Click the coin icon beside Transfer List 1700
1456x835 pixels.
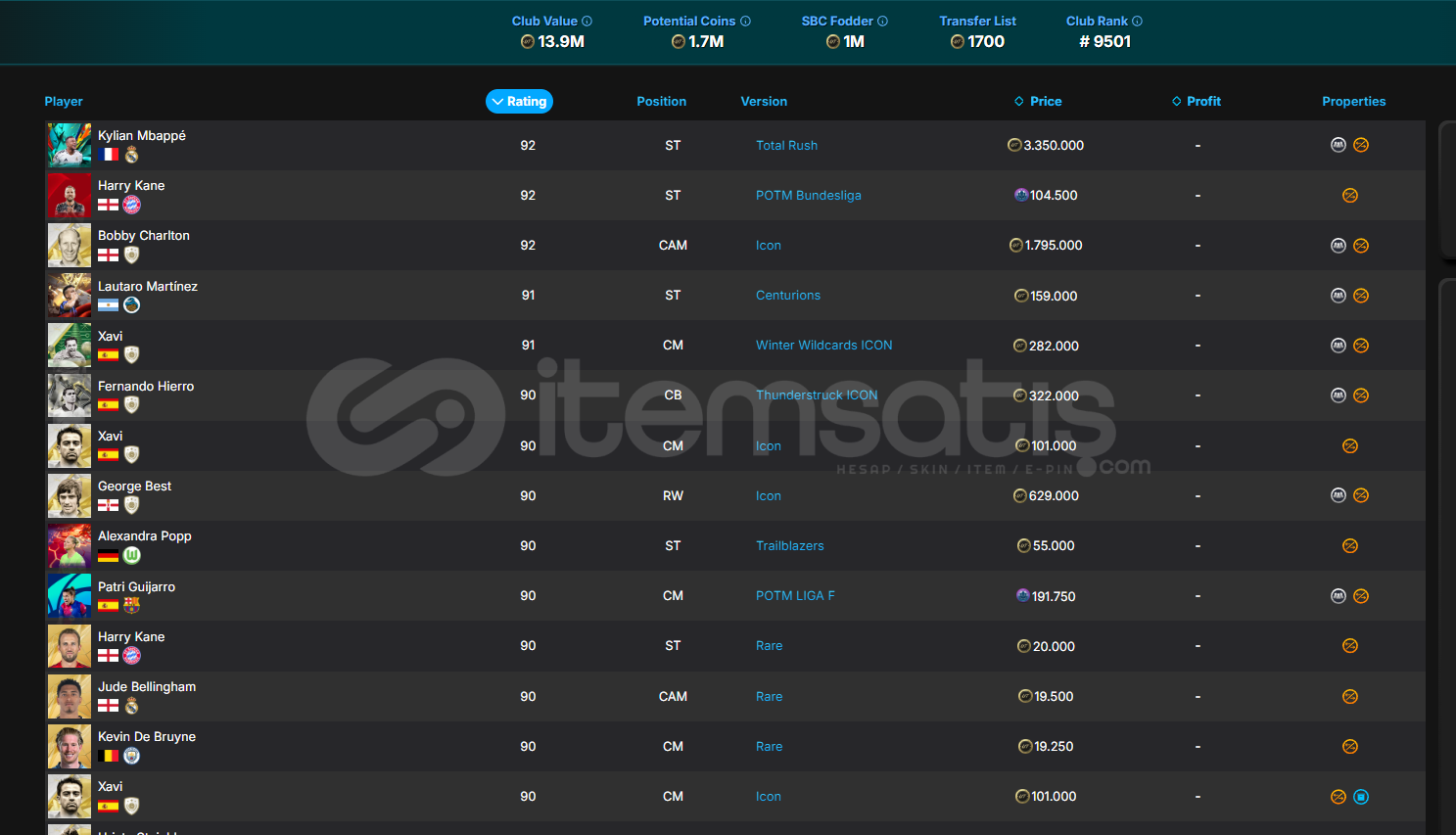click(x=958, y=41)
